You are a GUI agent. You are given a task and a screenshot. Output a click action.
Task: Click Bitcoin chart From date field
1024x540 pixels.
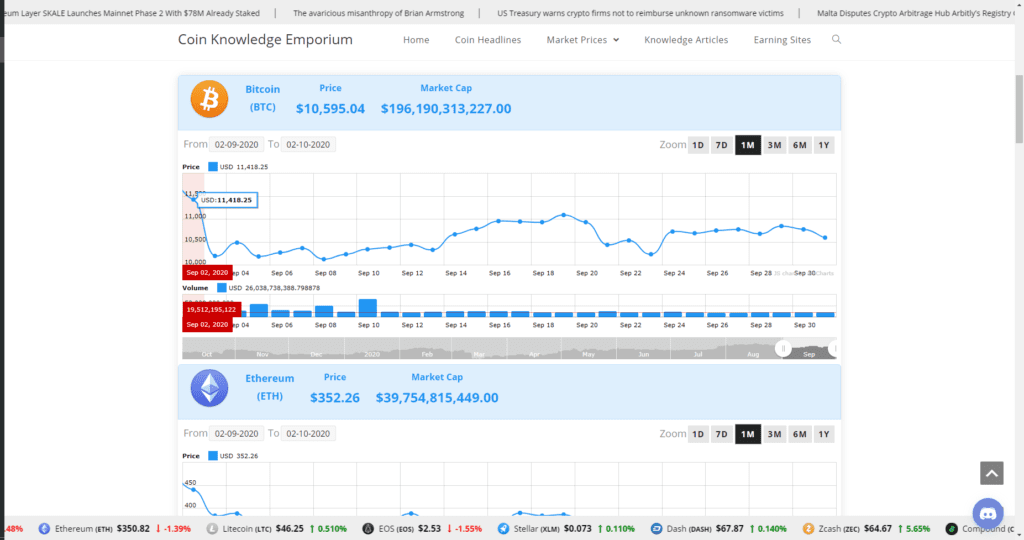[x=236, y=144]
